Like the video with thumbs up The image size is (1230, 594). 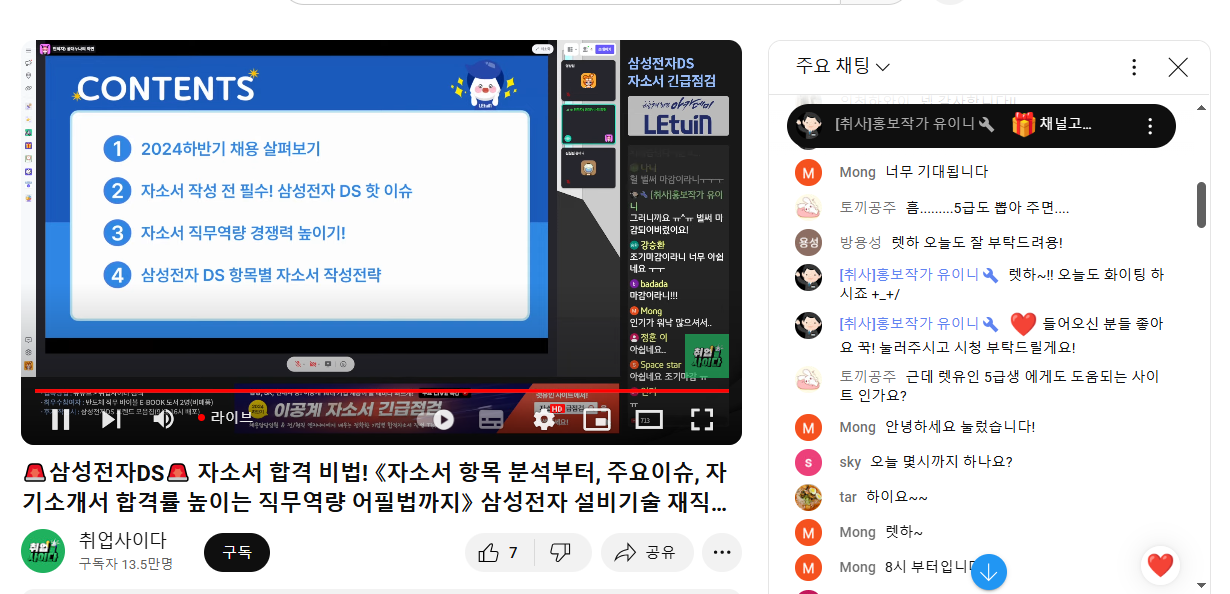point(499,553)
